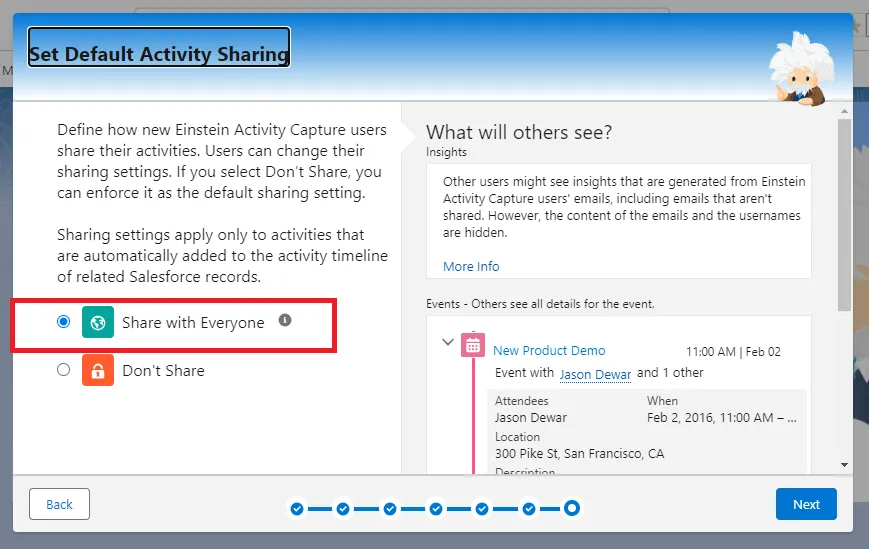Select the Don't Share radio button
This screenshot has width=869, height=549.
(x=64, y=370)
